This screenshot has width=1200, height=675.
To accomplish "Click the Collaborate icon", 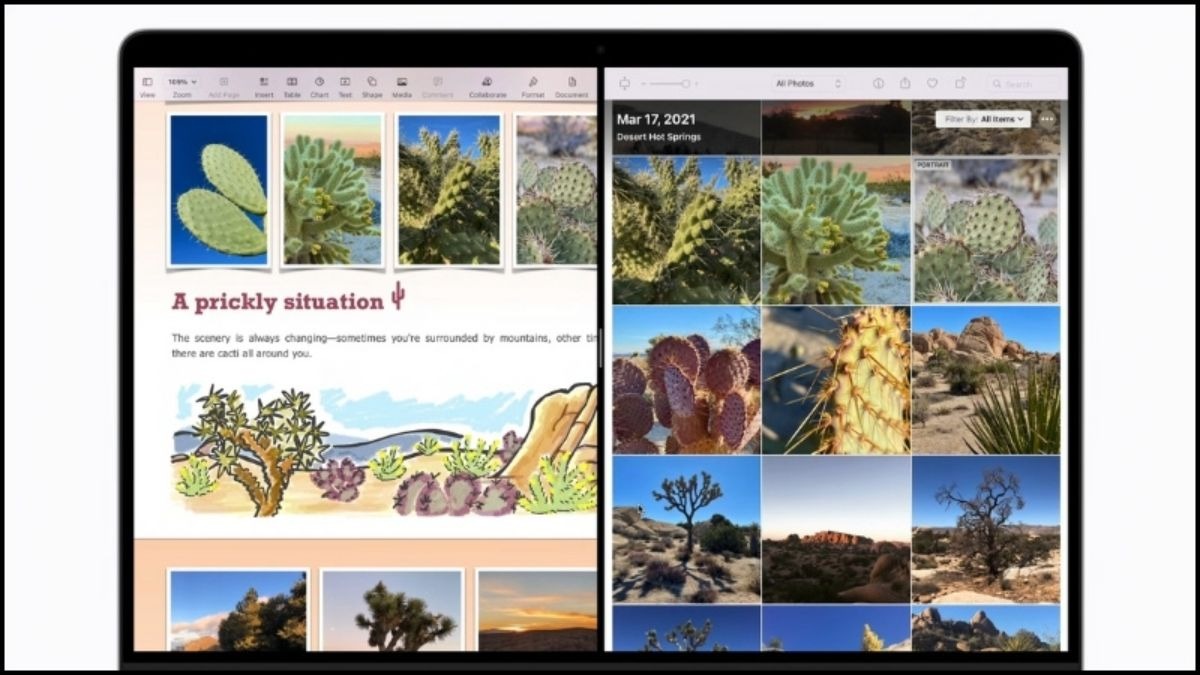I will [x=487, y=83].
